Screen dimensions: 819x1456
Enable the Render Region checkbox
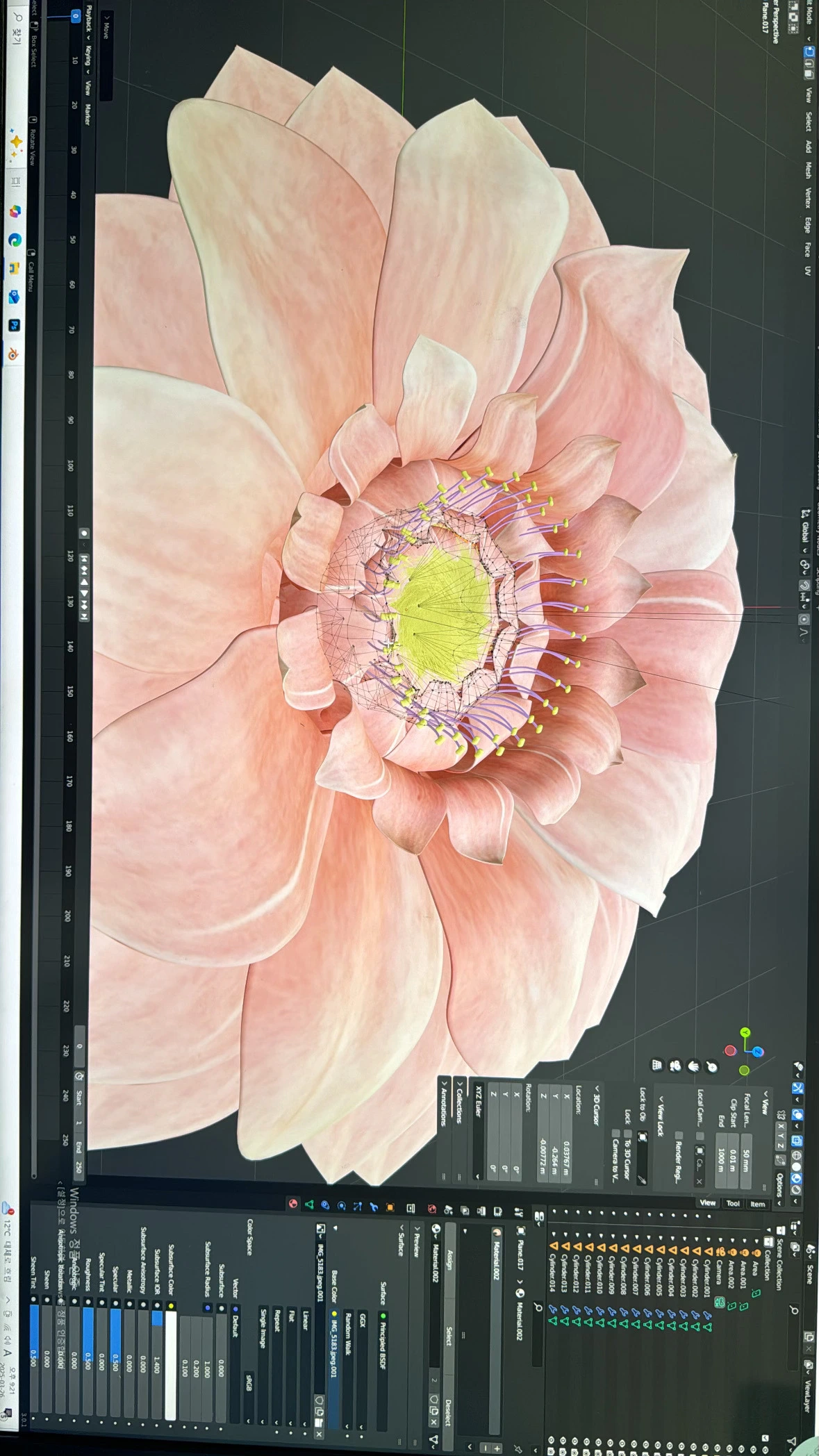coord(679,1135)
